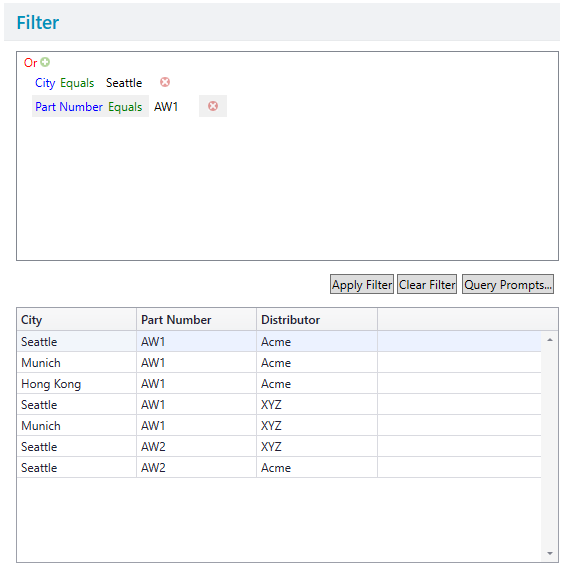Delete the Part Number Equals AW1 condition
This screenshot has height=567, width=562.
pos(213,106)
